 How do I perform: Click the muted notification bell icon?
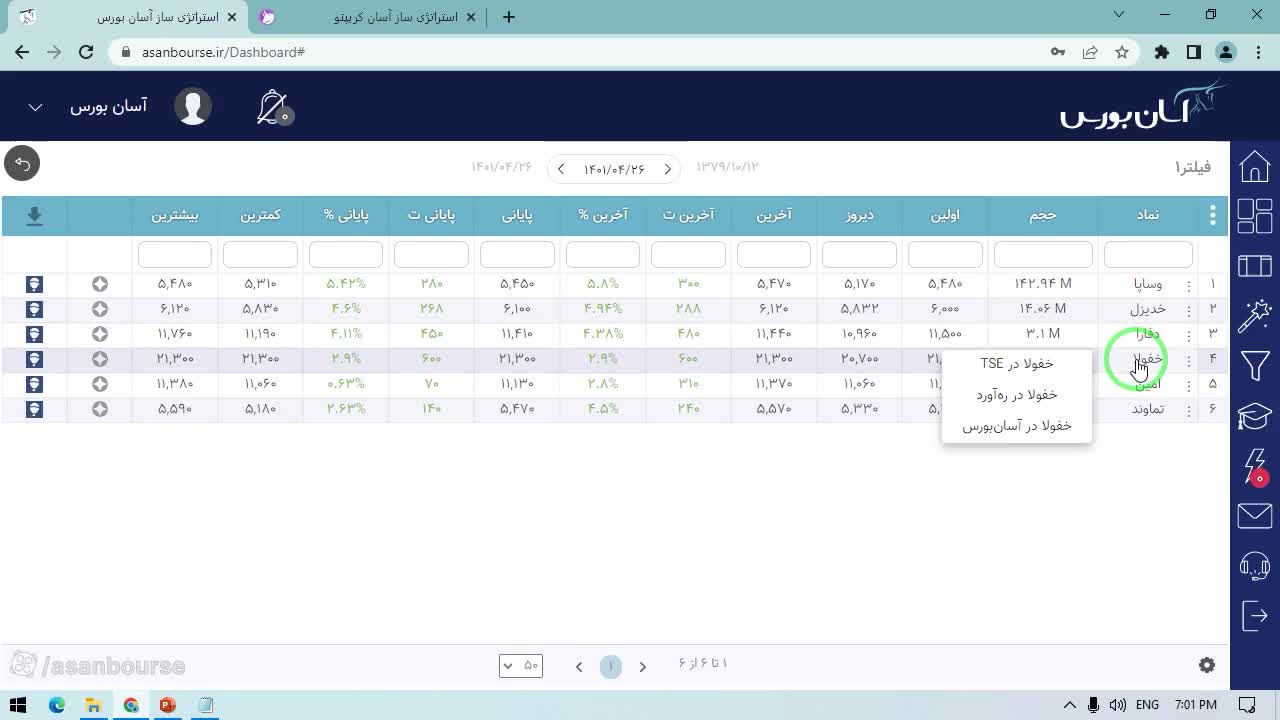[x=273, y=107]
